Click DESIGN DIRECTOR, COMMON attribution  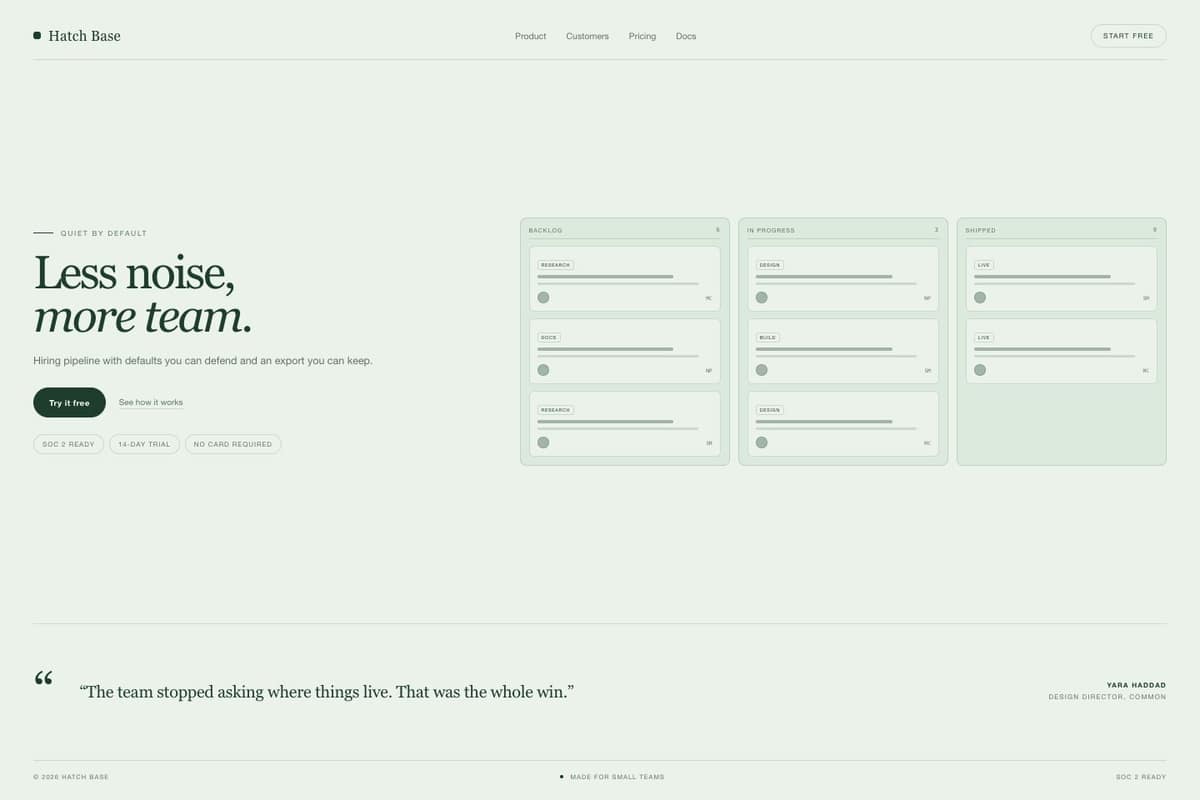tap(1107, 697)
